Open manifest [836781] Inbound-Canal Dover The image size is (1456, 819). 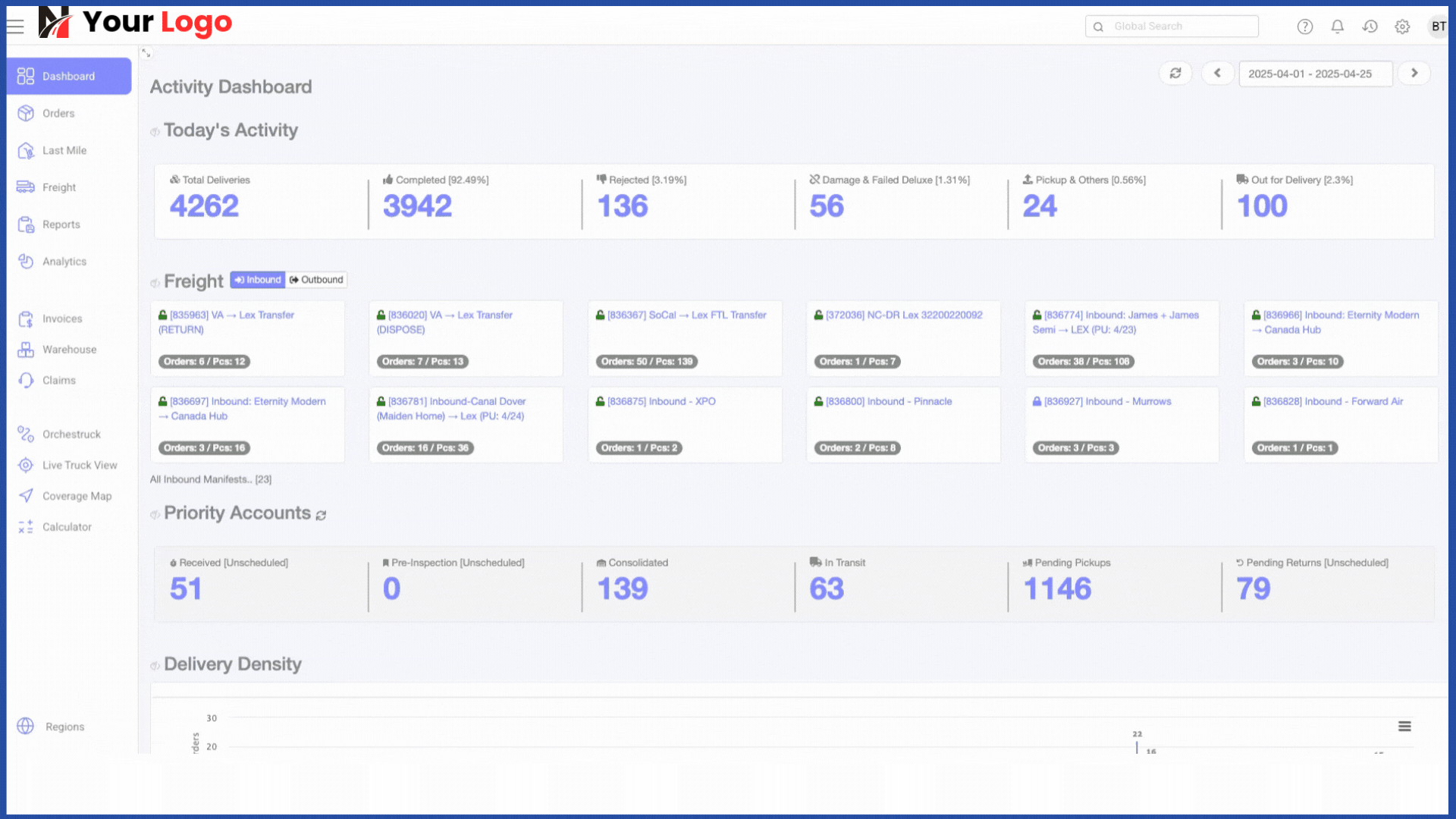click(x=451, y=409)
